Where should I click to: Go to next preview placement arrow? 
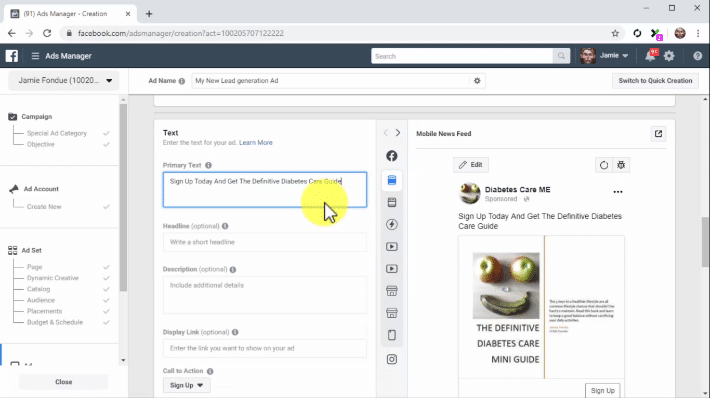coord(398,133)
